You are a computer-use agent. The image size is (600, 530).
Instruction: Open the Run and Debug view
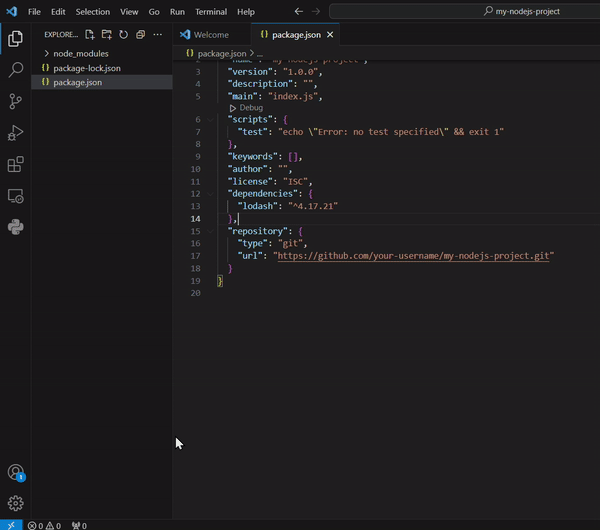coord(16,133)
